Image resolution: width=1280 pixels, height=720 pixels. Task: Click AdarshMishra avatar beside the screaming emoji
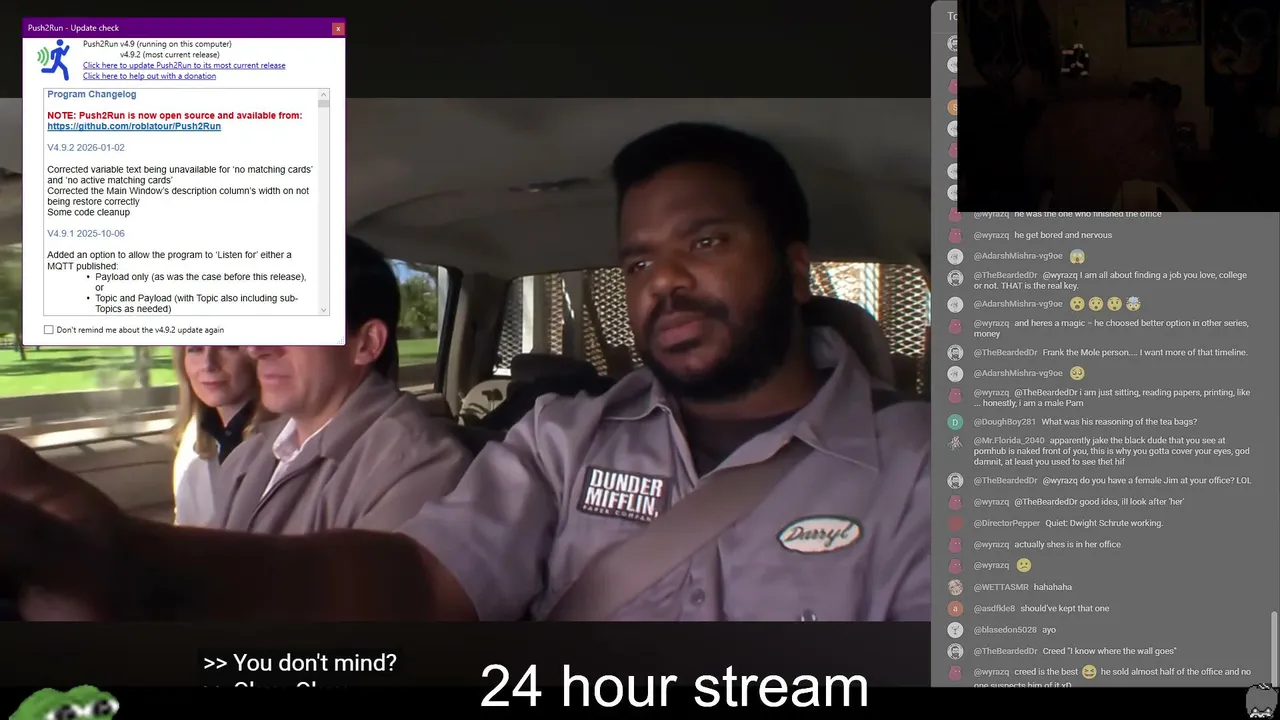[955, 256]
